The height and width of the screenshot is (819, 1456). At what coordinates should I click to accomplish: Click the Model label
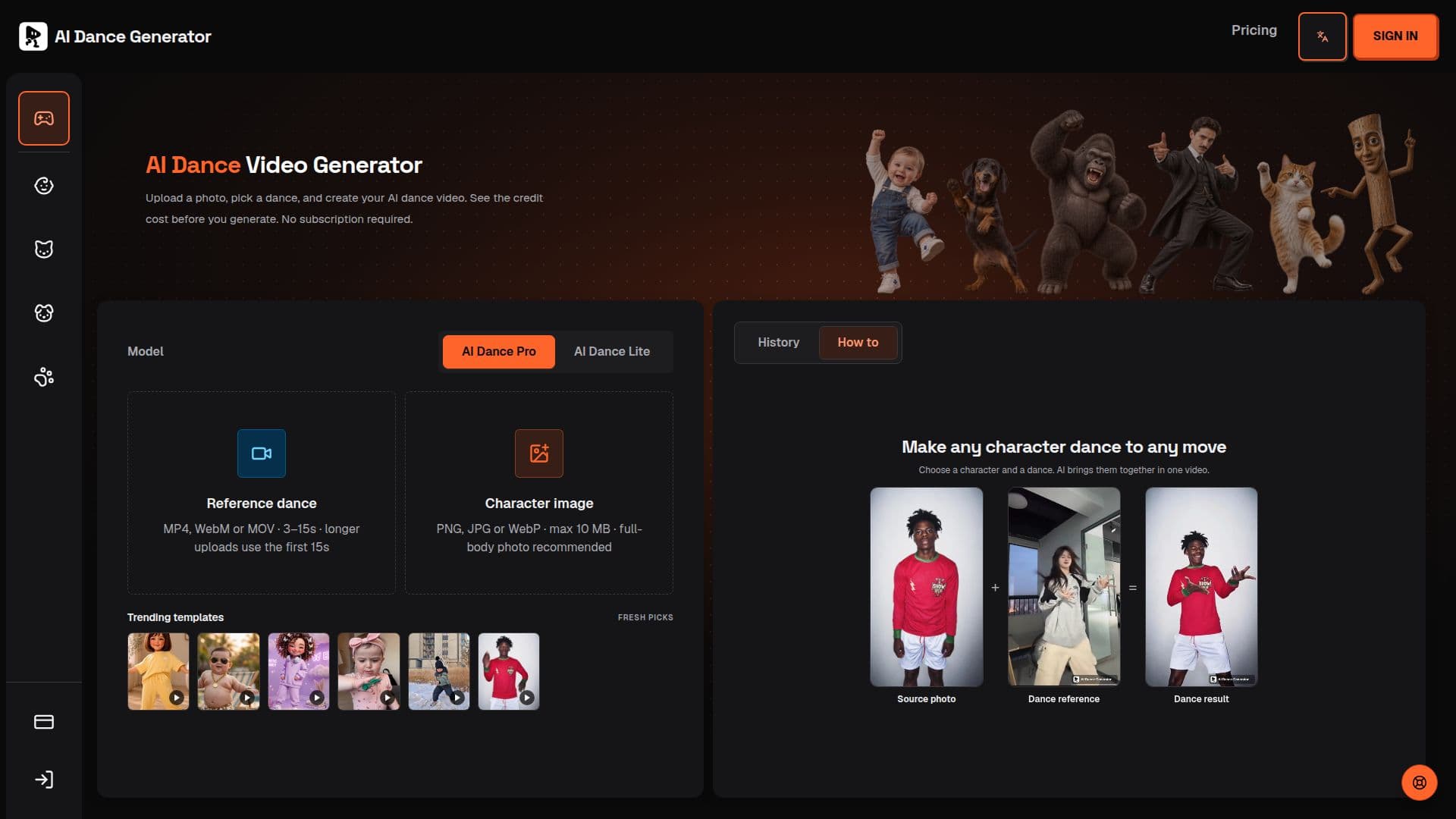coord(146,352)
